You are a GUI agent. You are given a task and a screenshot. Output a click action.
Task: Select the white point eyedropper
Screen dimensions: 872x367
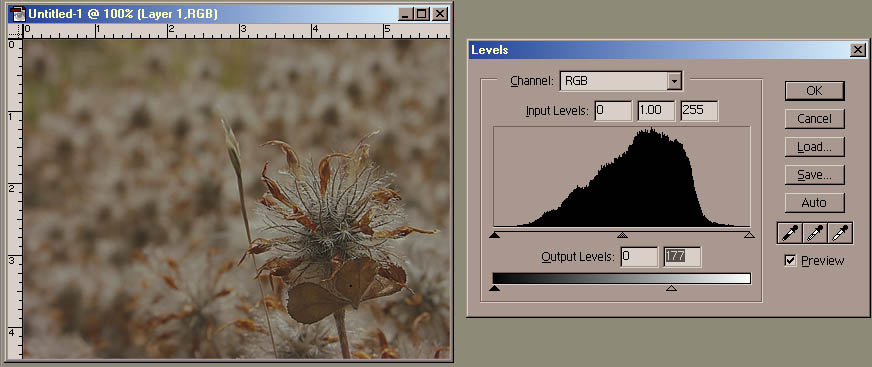click(x=840, y=234)
